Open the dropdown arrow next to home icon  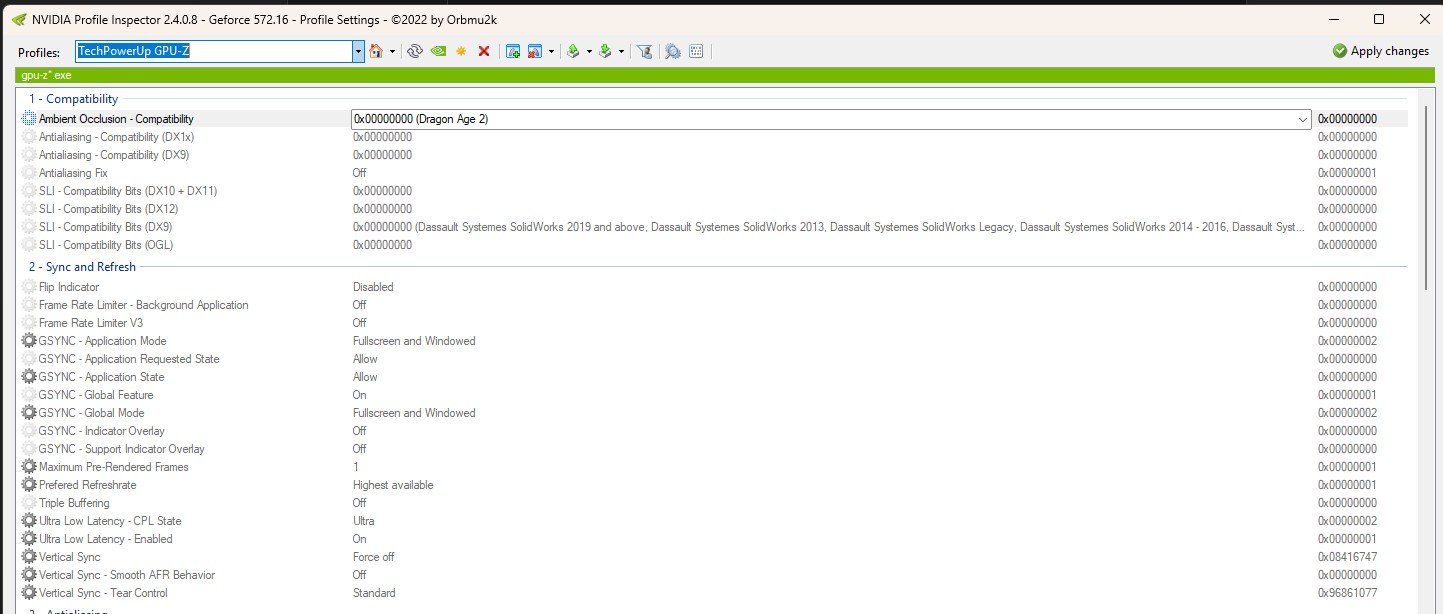392,51
